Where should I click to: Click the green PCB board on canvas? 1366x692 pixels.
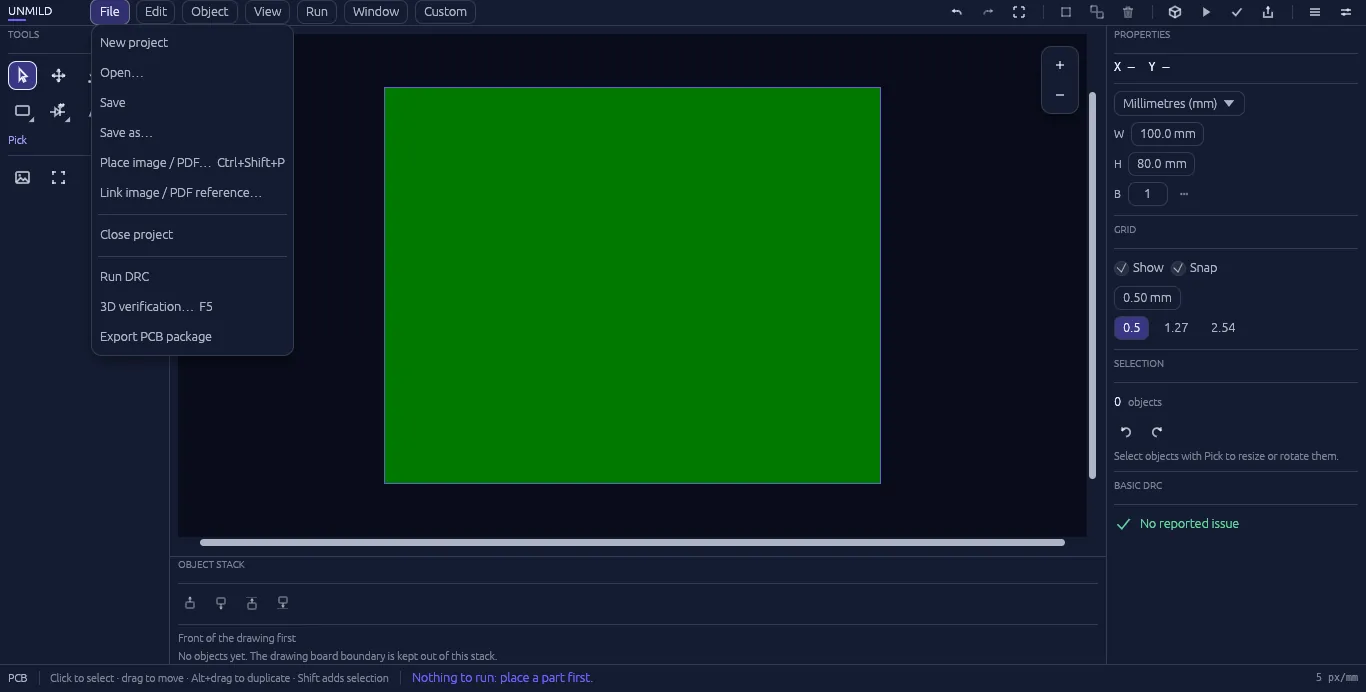tap(632, 286)
